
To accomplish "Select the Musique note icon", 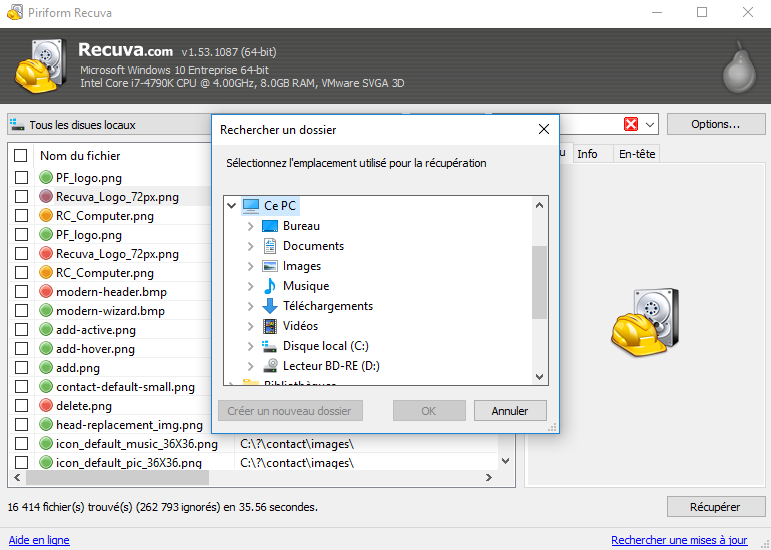I will click(x=269, y=286).
